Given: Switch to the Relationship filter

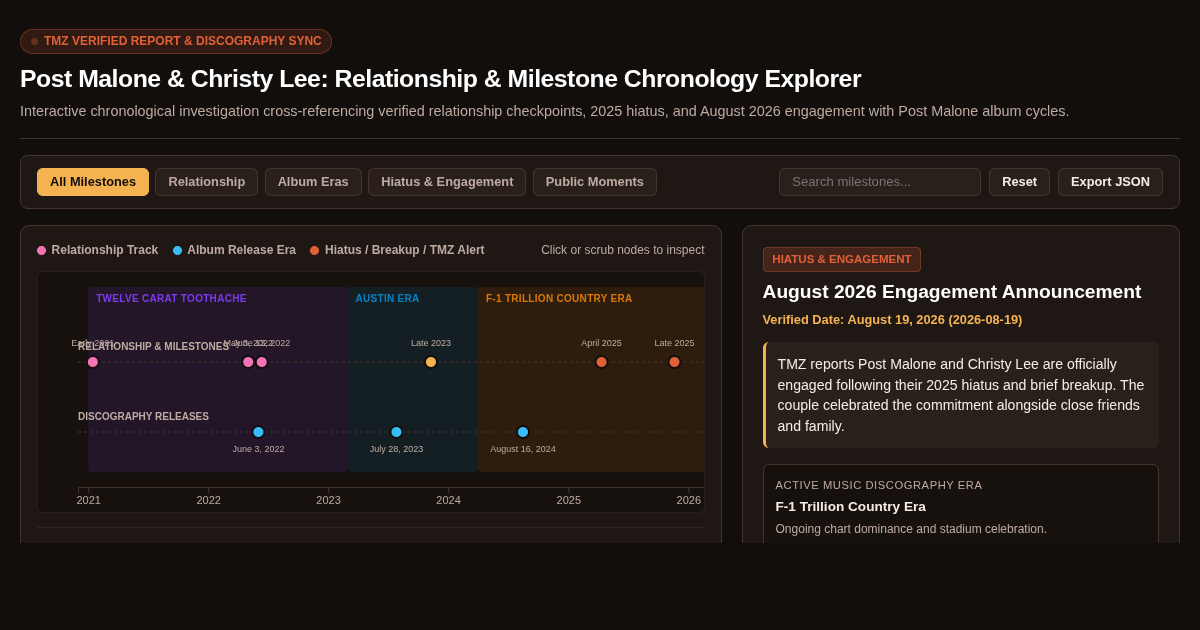Looking at the screenshot, I should pyautogui.click(x=206, y=182).
